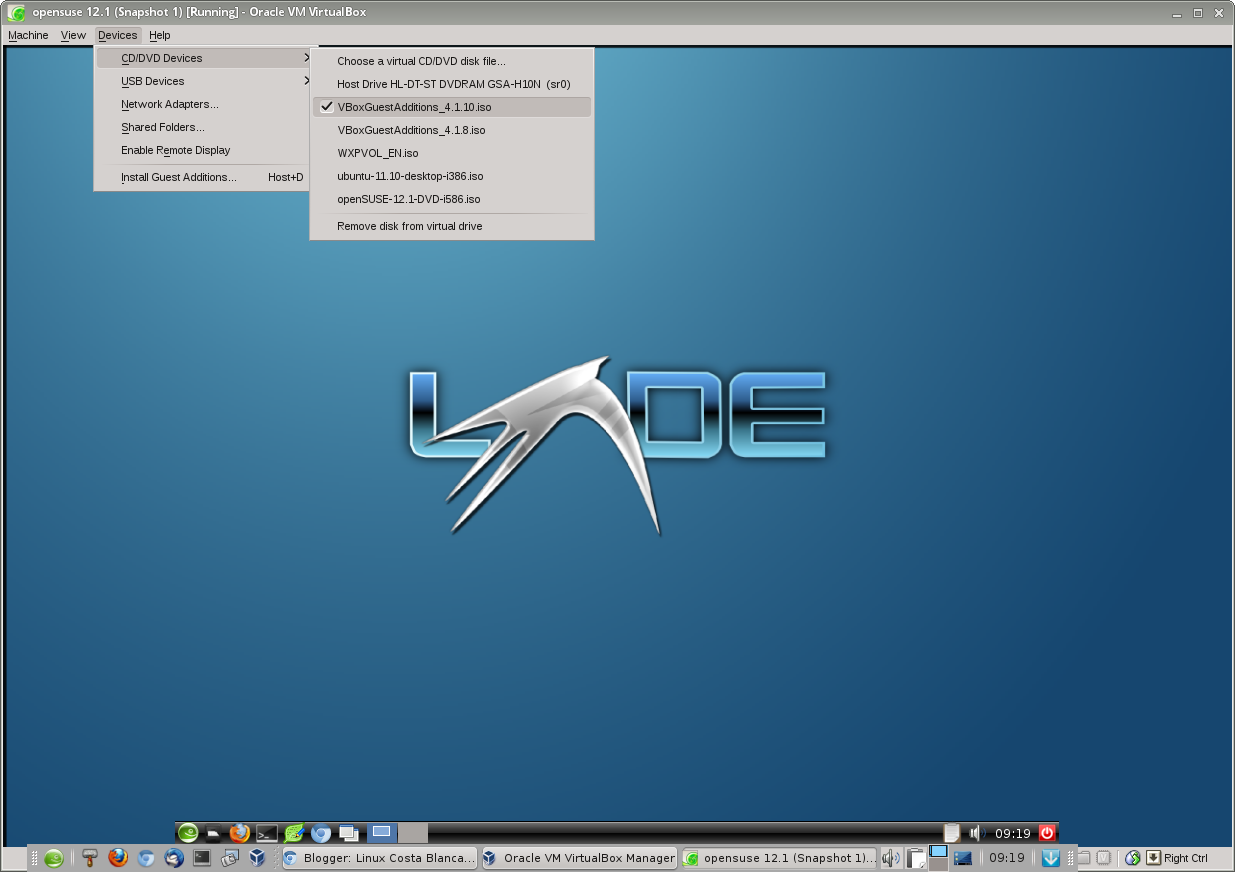Image resolution: width=1235 pixels, height=872 pixels.
Task: Uncheck VBoxGuestAdditions_4.1.10.iso
Action: [x=452, y=107]
